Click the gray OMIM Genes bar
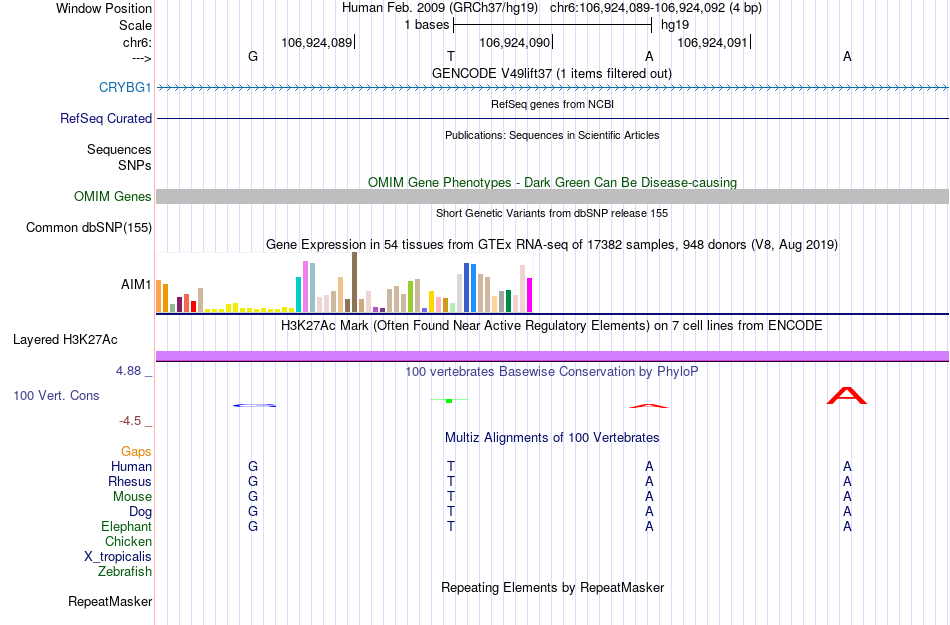950x625 pixels. (552, 196)
